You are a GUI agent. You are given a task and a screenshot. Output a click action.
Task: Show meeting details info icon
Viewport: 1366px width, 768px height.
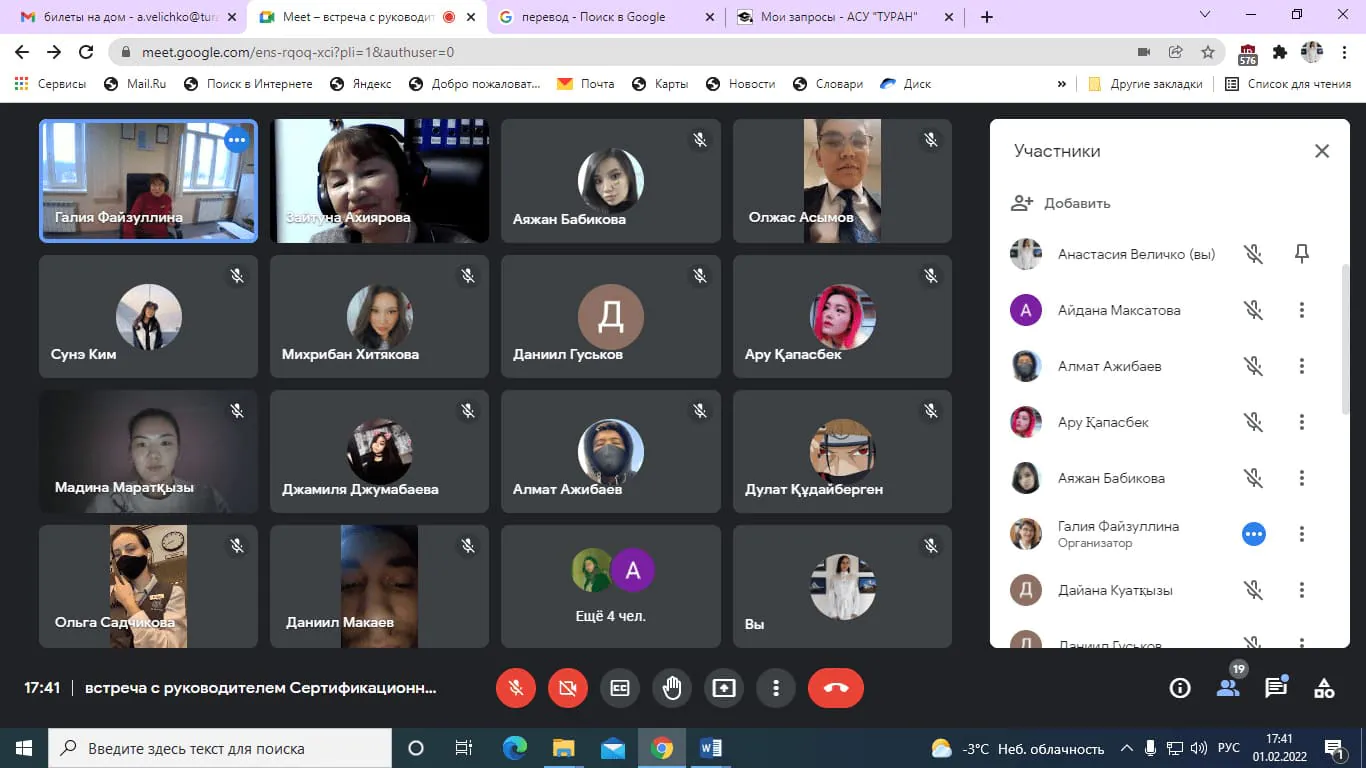tap(1180, 688)
